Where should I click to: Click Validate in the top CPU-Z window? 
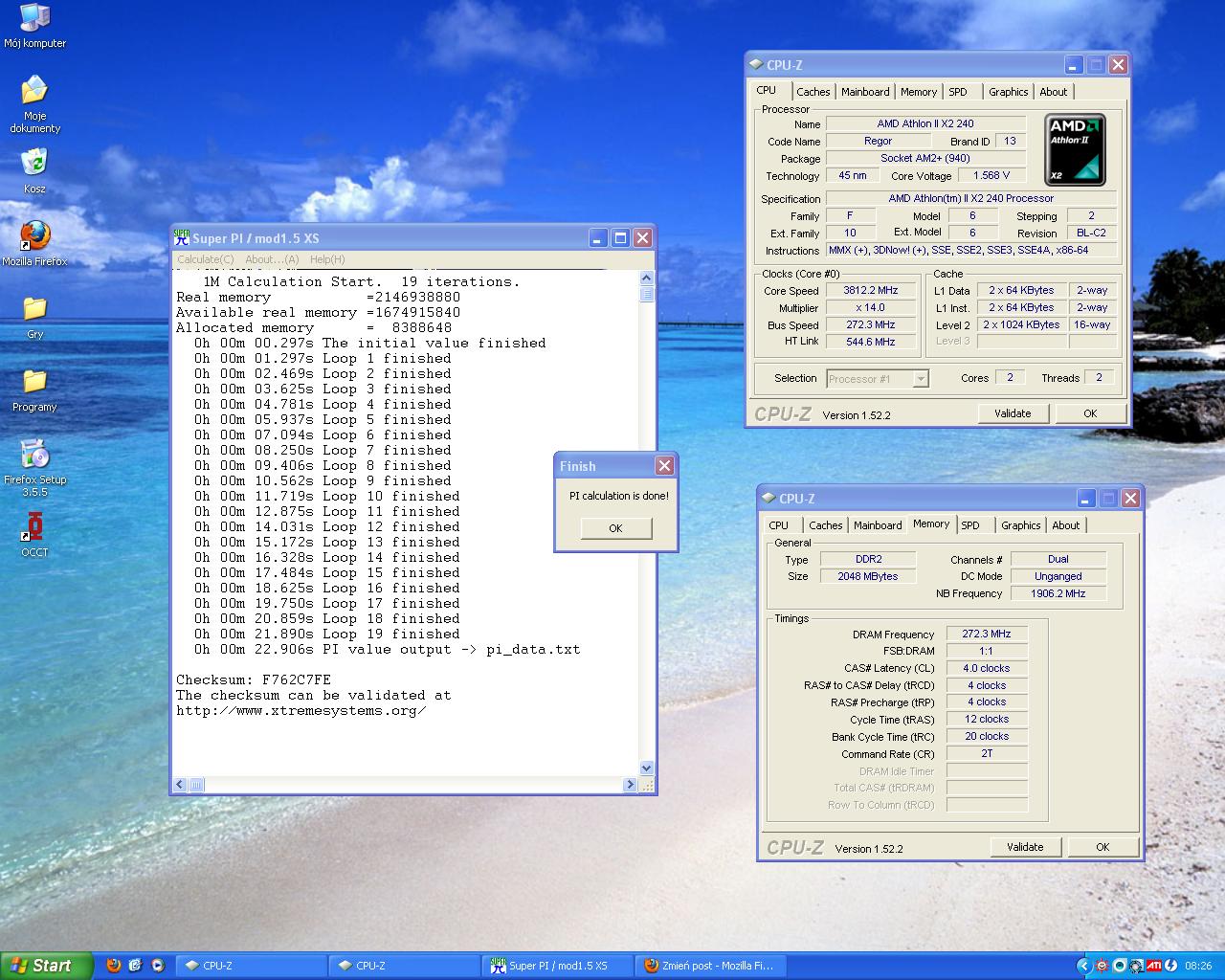(x=1013, y=413)
